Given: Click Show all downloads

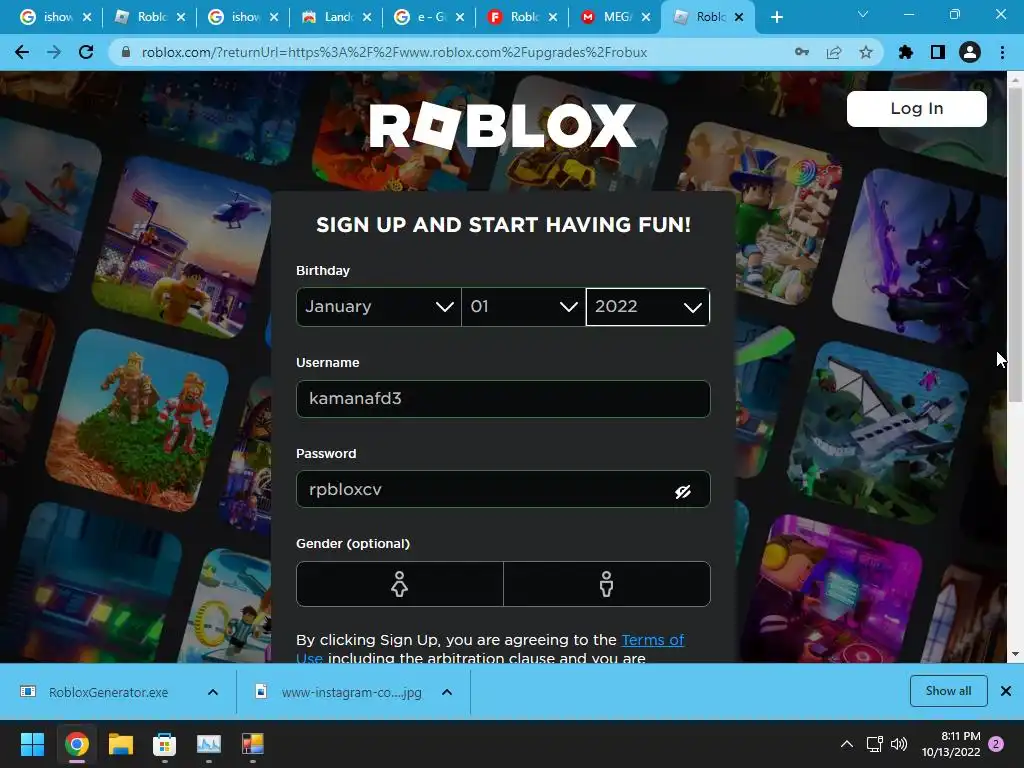Looking at the screenshot, I should click(948, 691).
